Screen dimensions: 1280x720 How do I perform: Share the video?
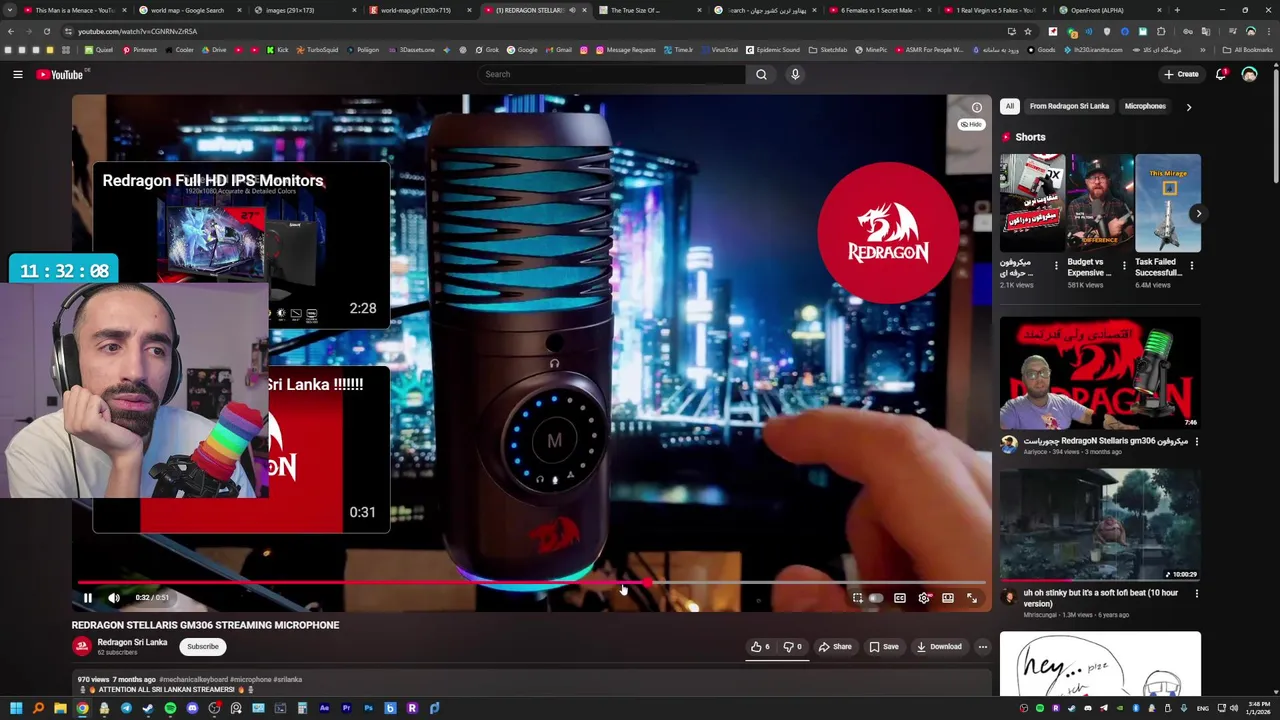[835, 647]
